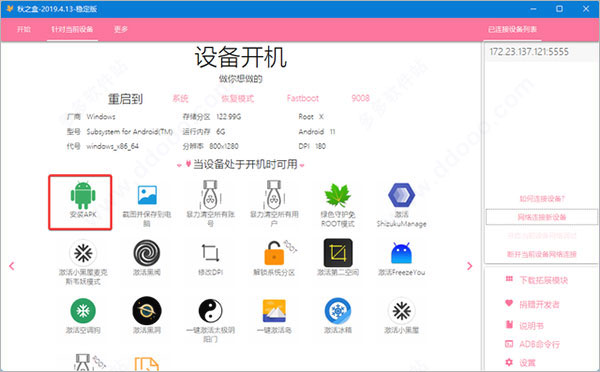Click 激活黑洞 planet icon
This screenshot has height=372, width=600.
tap(147, 310)
